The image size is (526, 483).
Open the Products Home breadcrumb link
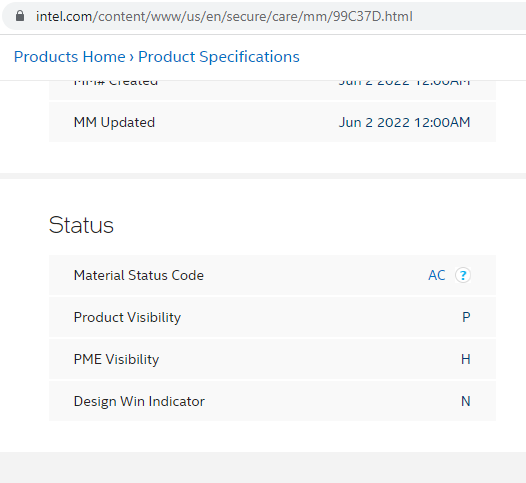(69, 57)
